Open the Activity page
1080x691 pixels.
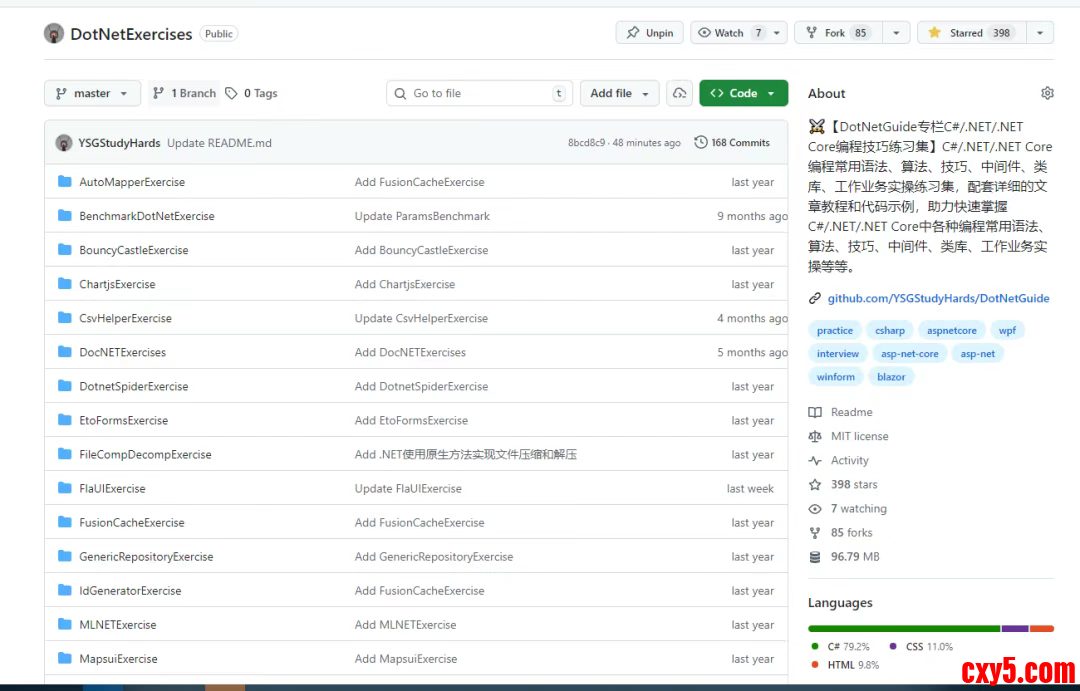(849, 460)
